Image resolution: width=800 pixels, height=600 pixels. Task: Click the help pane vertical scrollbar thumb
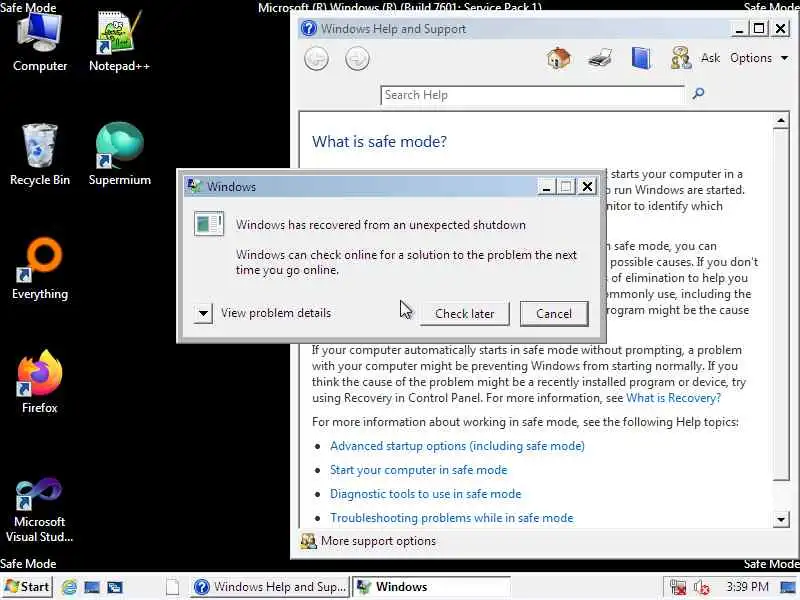click(781, 305)
